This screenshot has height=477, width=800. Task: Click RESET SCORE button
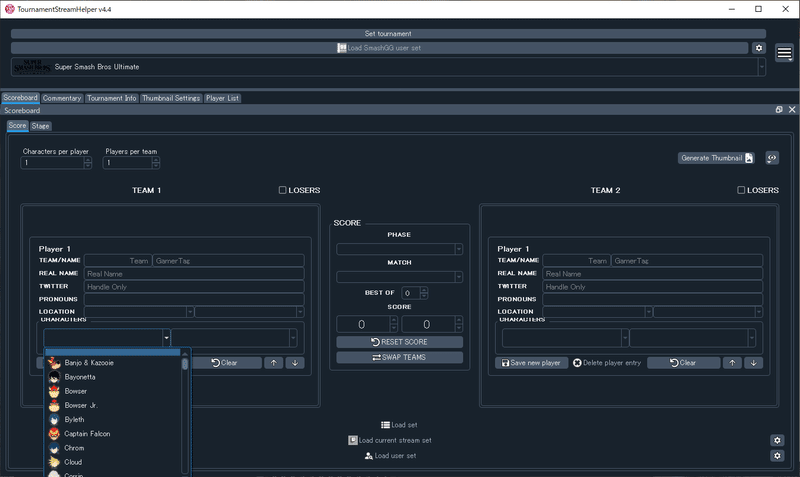(x=399, y=342)
